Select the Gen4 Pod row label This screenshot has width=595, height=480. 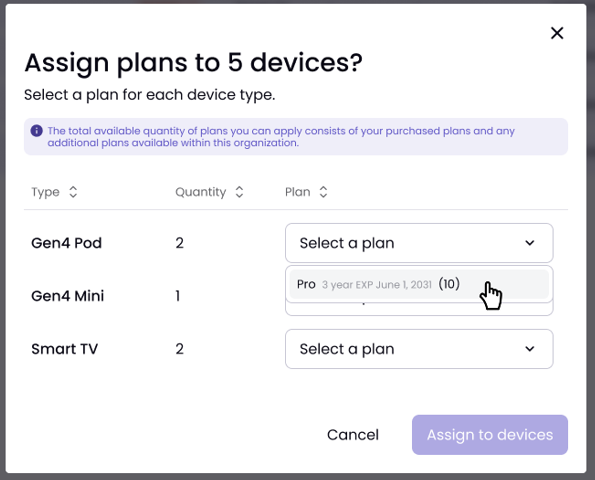66,243
